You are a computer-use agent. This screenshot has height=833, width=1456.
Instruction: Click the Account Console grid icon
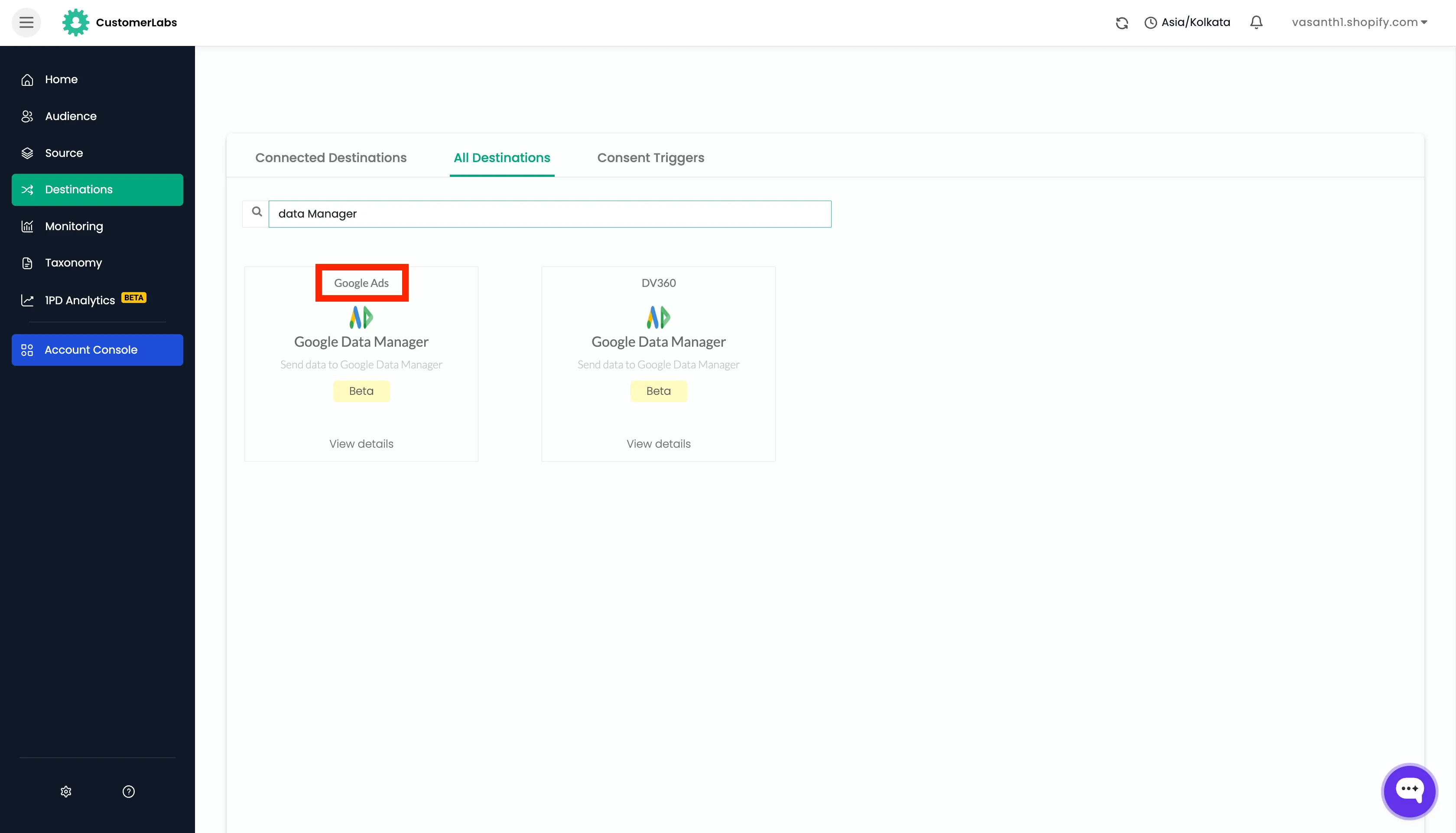click(27, 350)
